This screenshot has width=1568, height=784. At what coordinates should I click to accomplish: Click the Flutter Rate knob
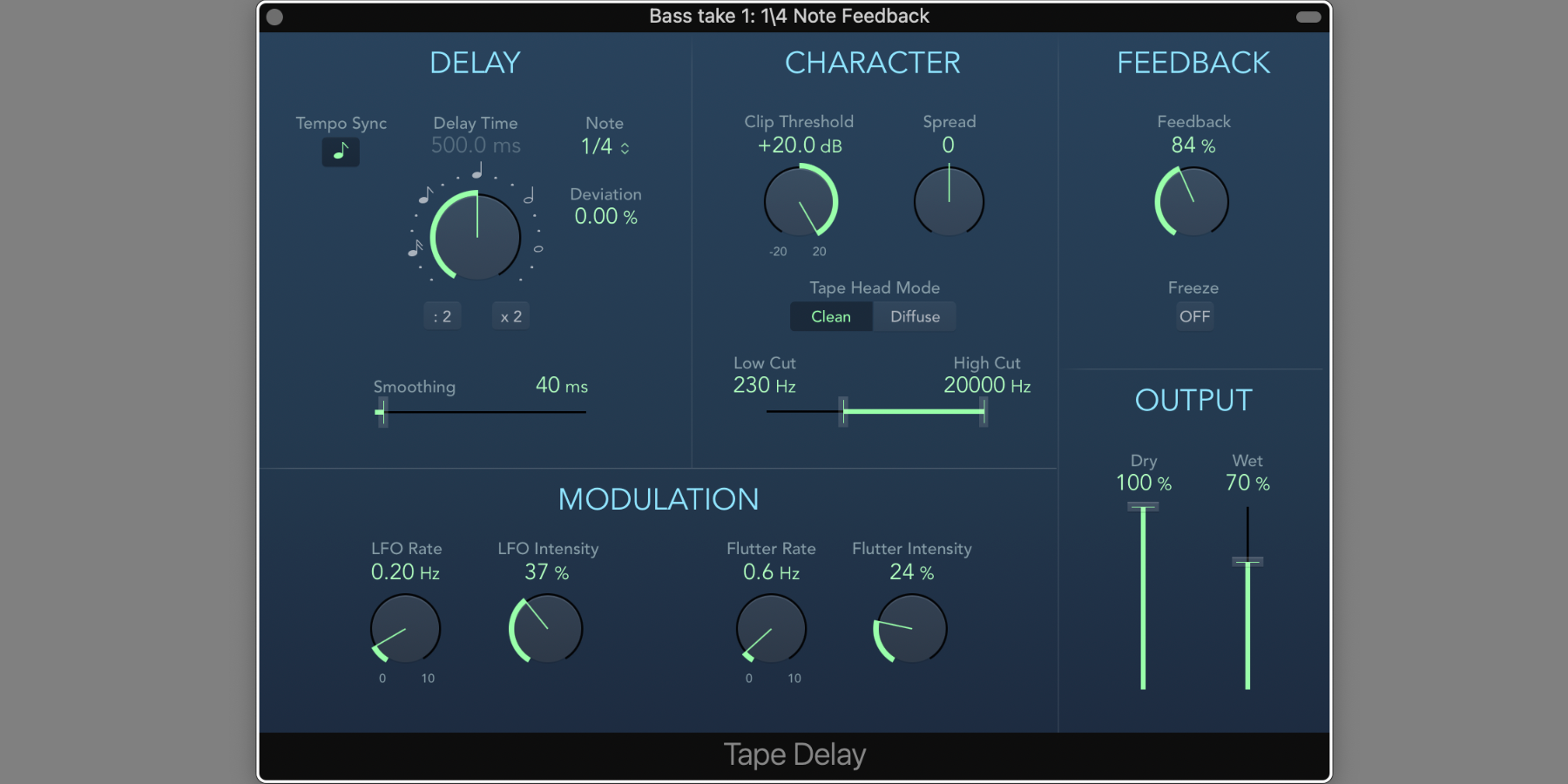pyautogui.click(x=771, y=628)
